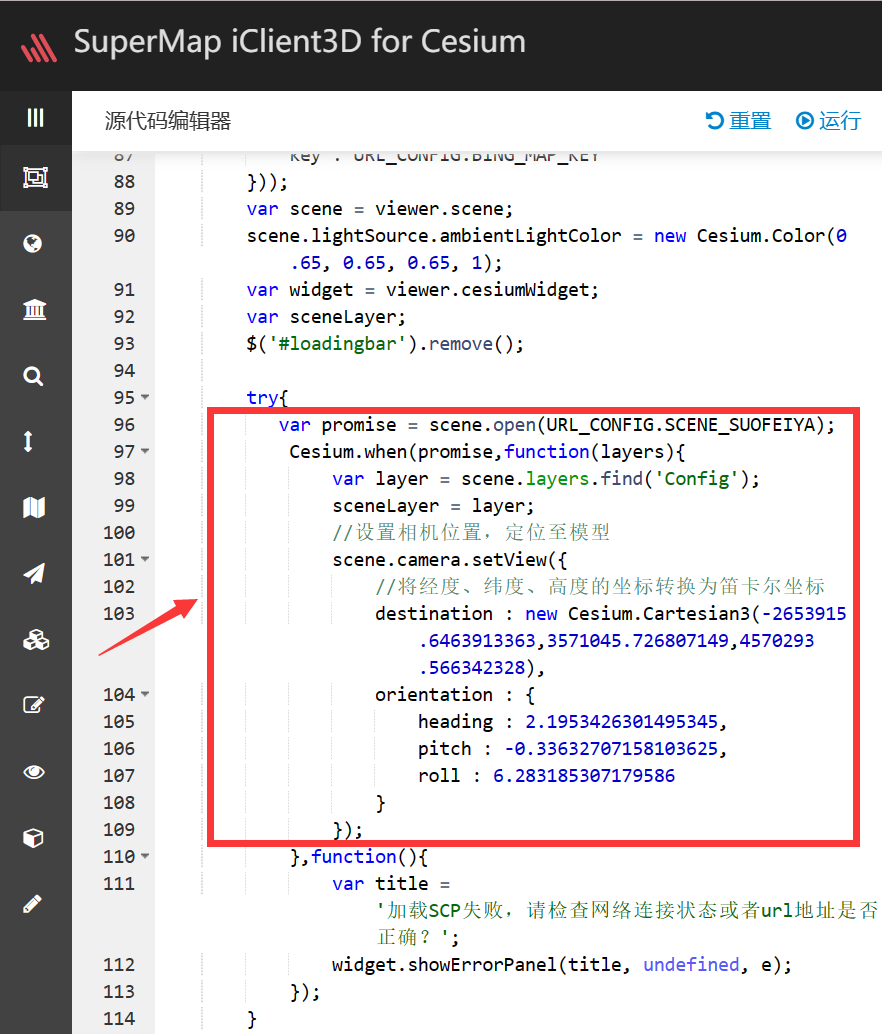Screen dimensions: 882x1034
Task: Select the folded map icon in sidebar
Action: [34, 507]
